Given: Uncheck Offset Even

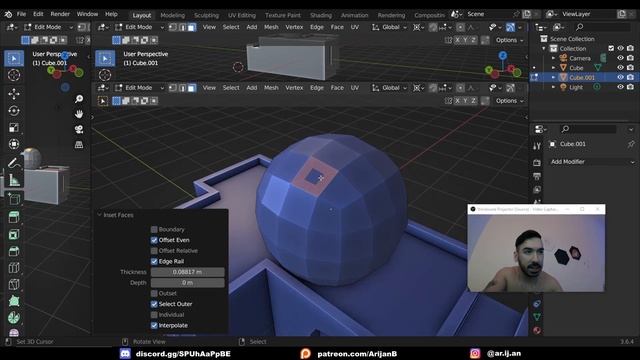Looking at the screenshot, I should pos(154,240).
